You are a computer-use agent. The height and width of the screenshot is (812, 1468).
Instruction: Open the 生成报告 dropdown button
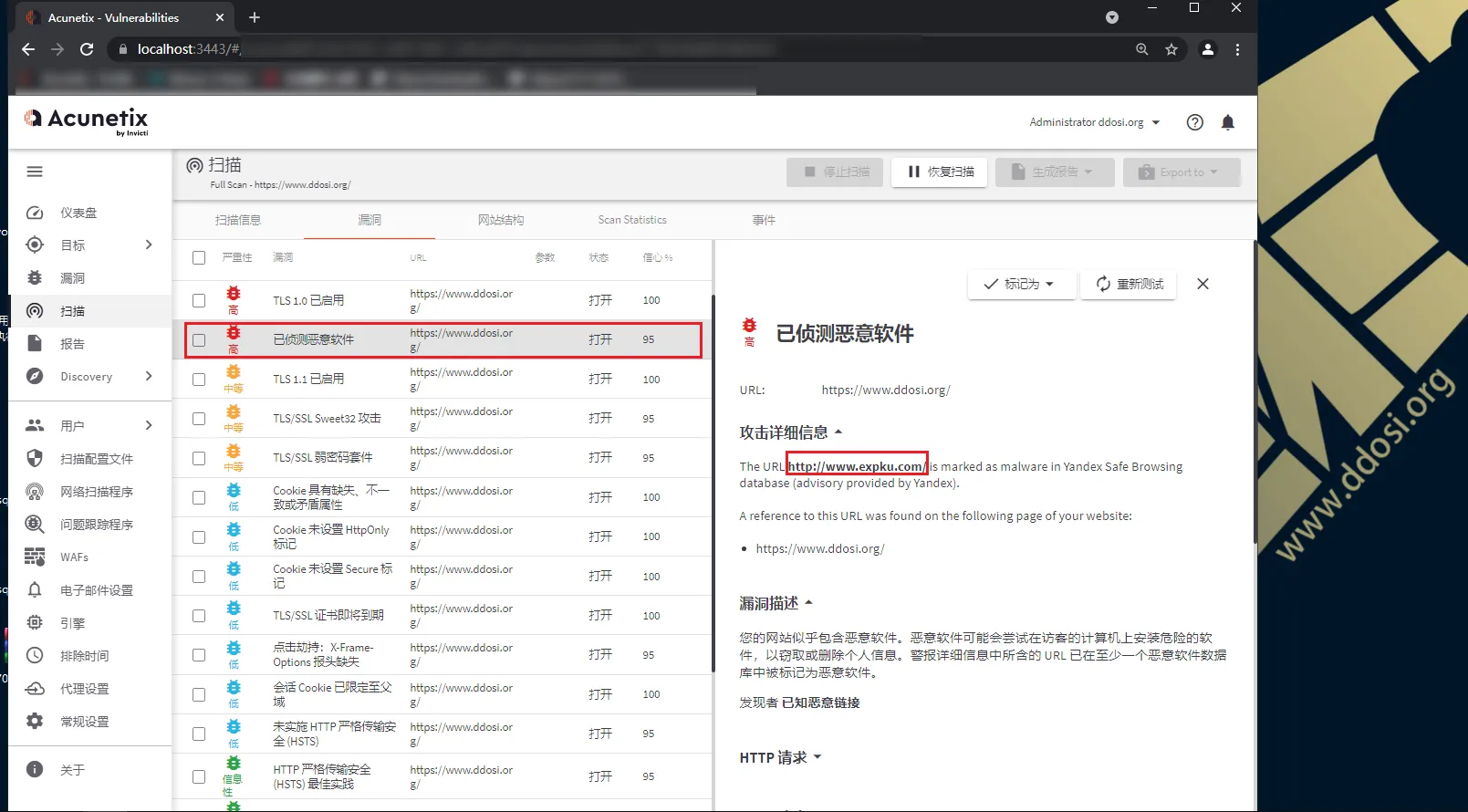point(1055,172)
